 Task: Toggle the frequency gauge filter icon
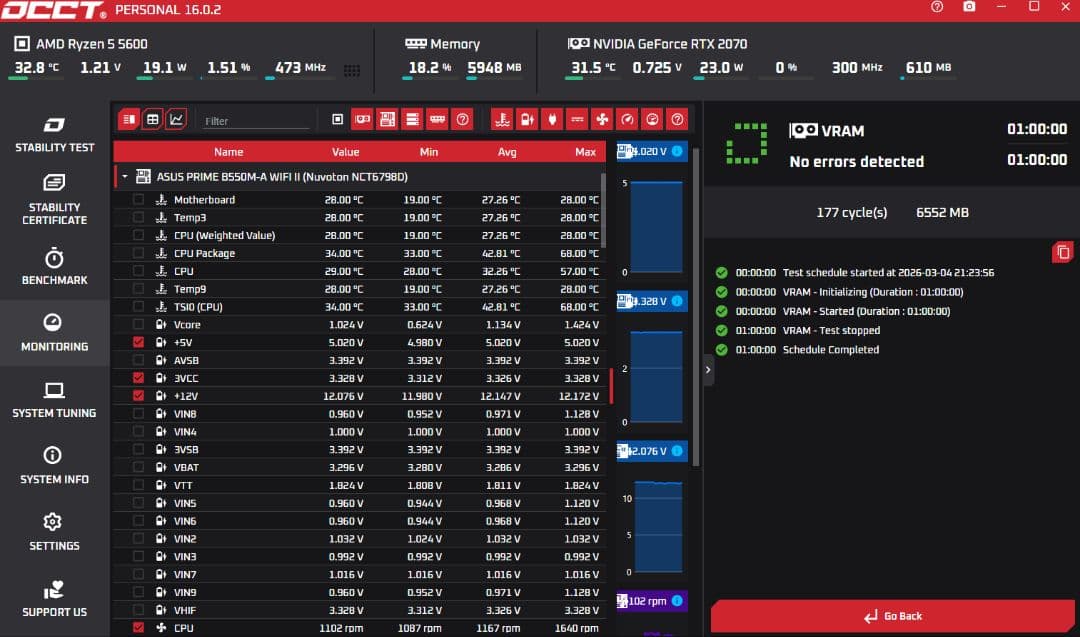click(x=627, y=120)
